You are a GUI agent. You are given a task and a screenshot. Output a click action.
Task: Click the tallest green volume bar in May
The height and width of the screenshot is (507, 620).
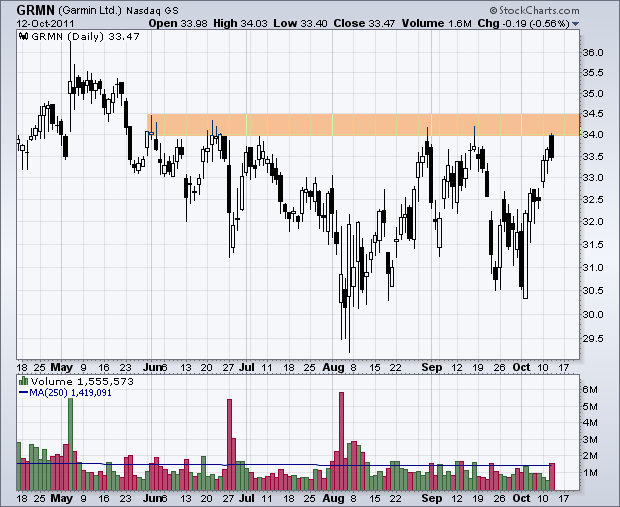tap(70, 445)
